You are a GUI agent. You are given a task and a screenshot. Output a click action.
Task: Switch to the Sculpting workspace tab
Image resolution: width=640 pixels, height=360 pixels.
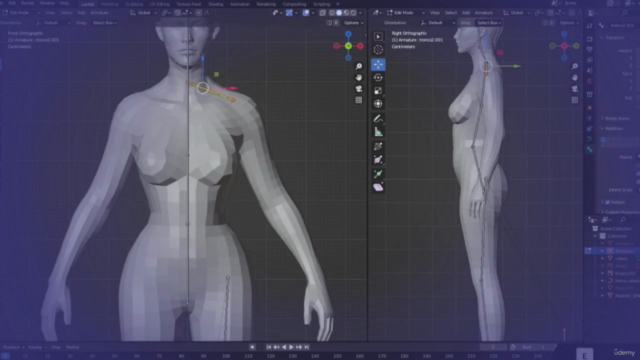pos(134,4)
